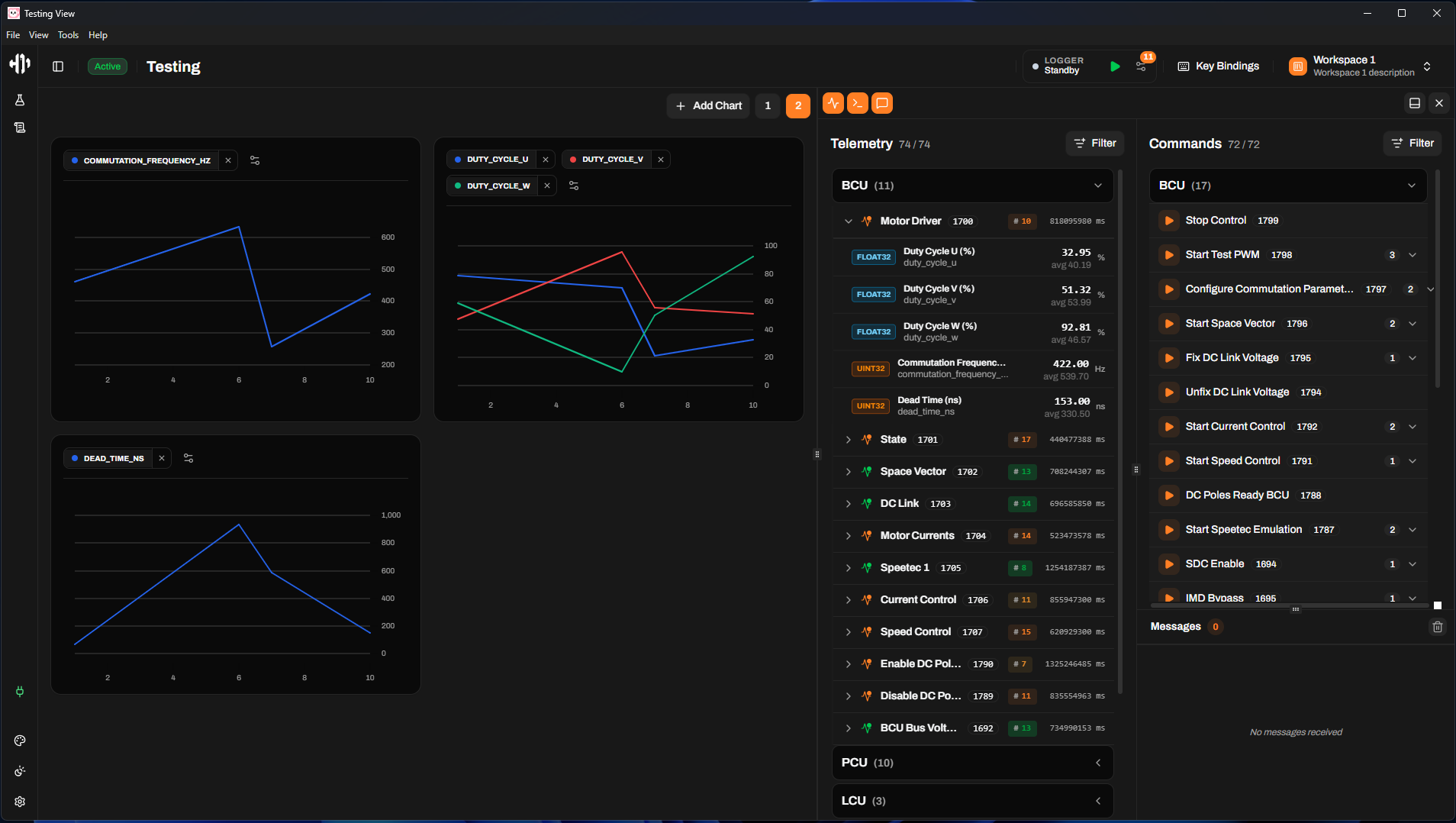Run the Stop Control command

(x=1168, y=221)
